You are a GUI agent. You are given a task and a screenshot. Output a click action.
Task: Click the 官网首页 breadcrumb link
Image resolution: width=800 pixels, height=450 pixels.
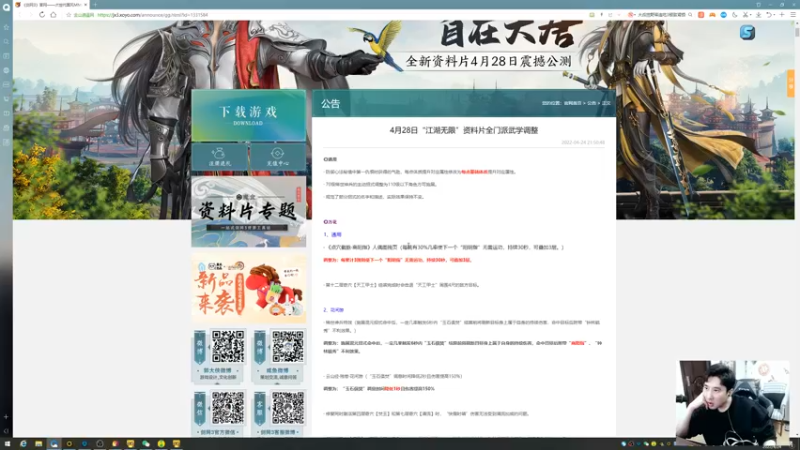(572, 103)
